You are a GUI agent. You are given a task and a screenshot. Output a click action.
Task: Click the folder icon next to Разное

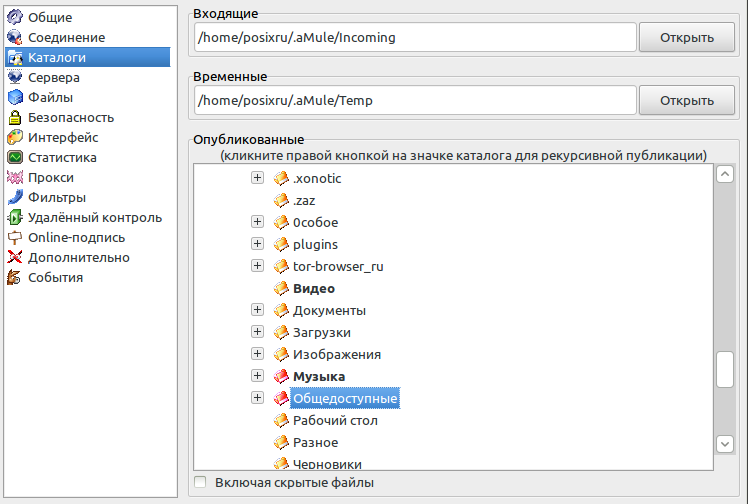tap(281, 442)
